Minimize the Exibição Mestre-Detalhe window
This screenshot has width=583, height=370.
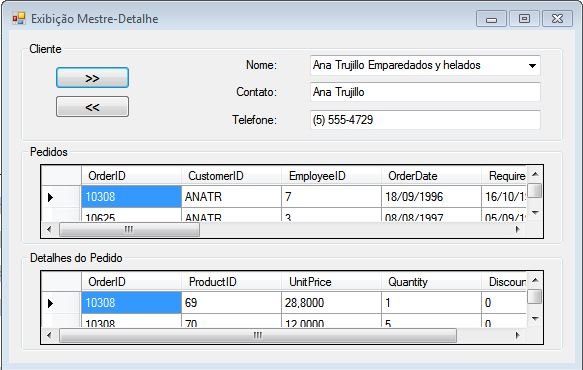click(x=491, y=19)
